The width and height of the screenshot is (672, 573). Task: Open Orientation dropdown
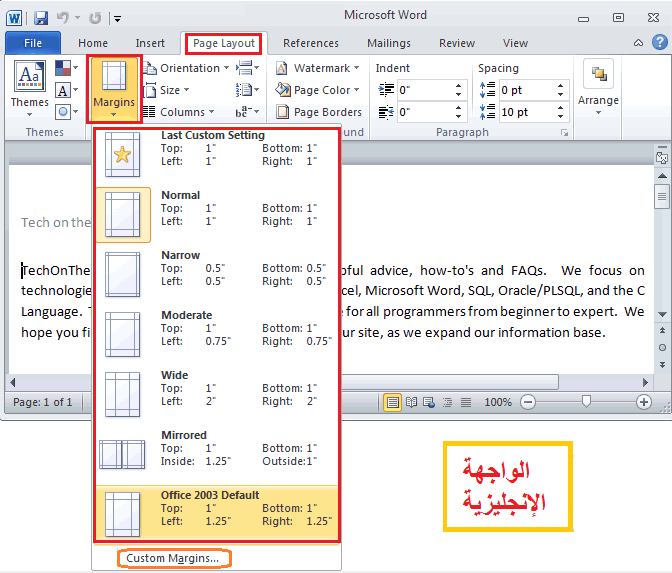186,68
